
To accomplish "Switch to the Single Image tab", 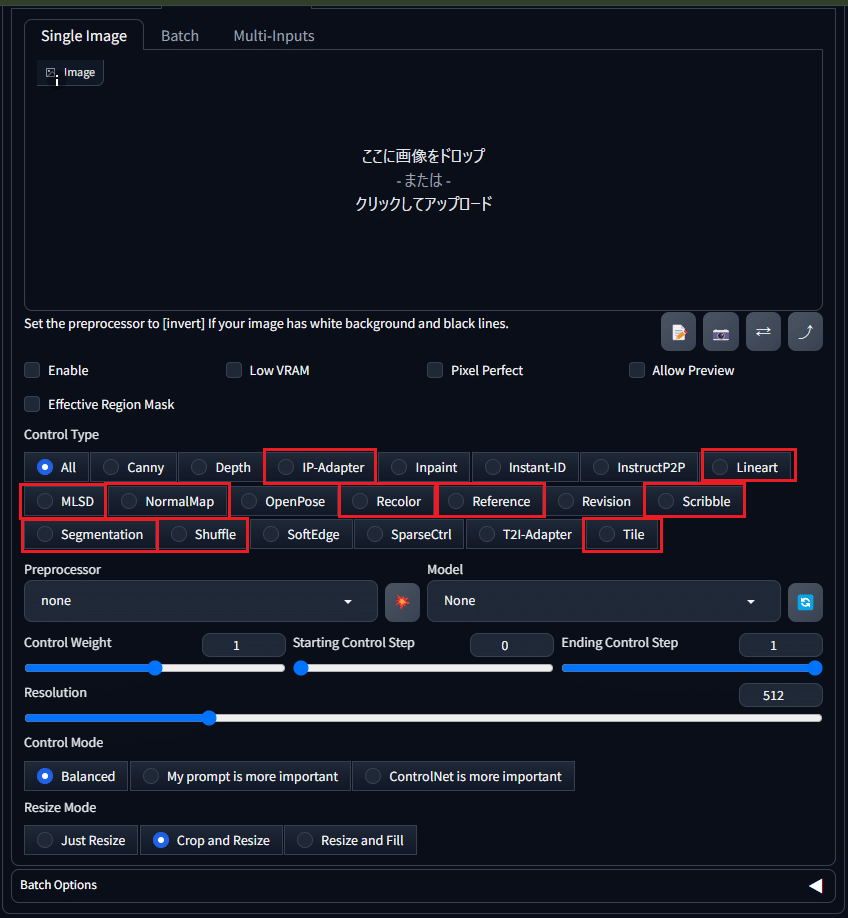I will 84,36.
